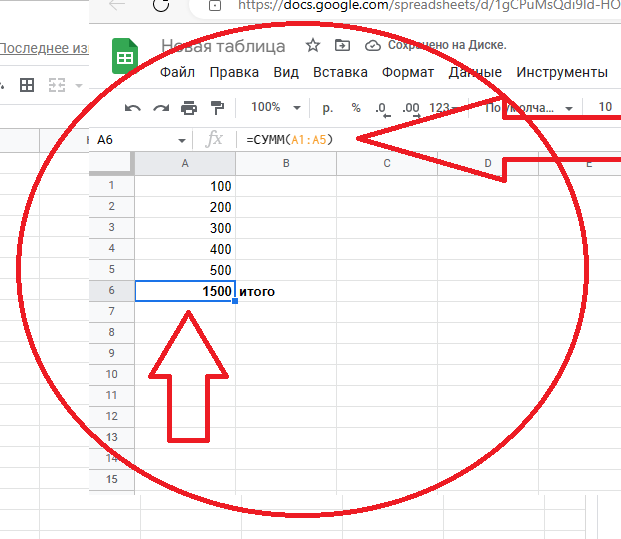Select cell containing 500
The height and width of the screenshot is (539, 621).
click(185, 270)
